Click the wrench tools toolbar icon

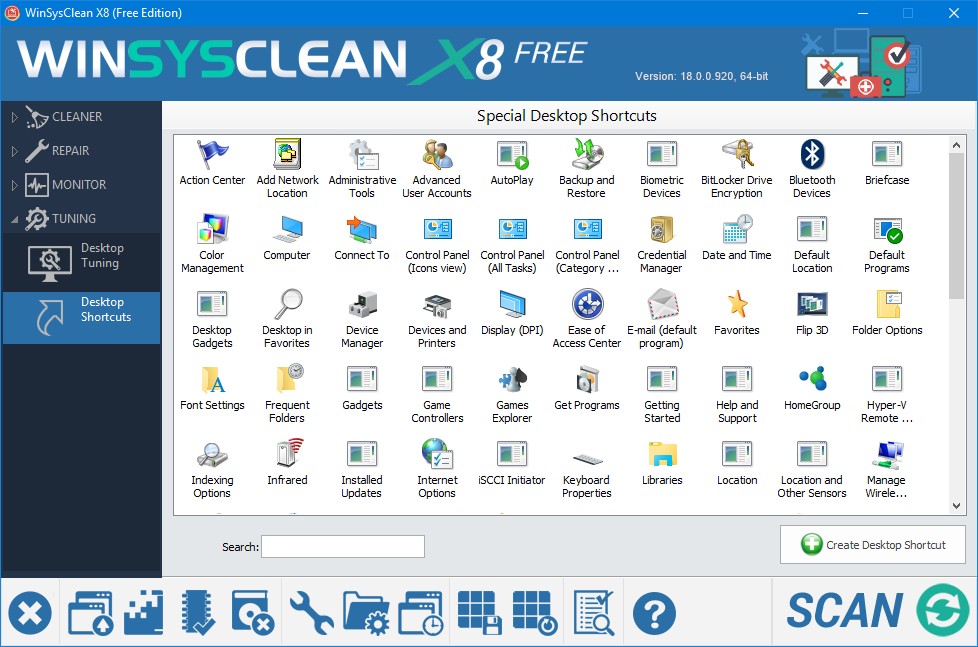(311, 613)
